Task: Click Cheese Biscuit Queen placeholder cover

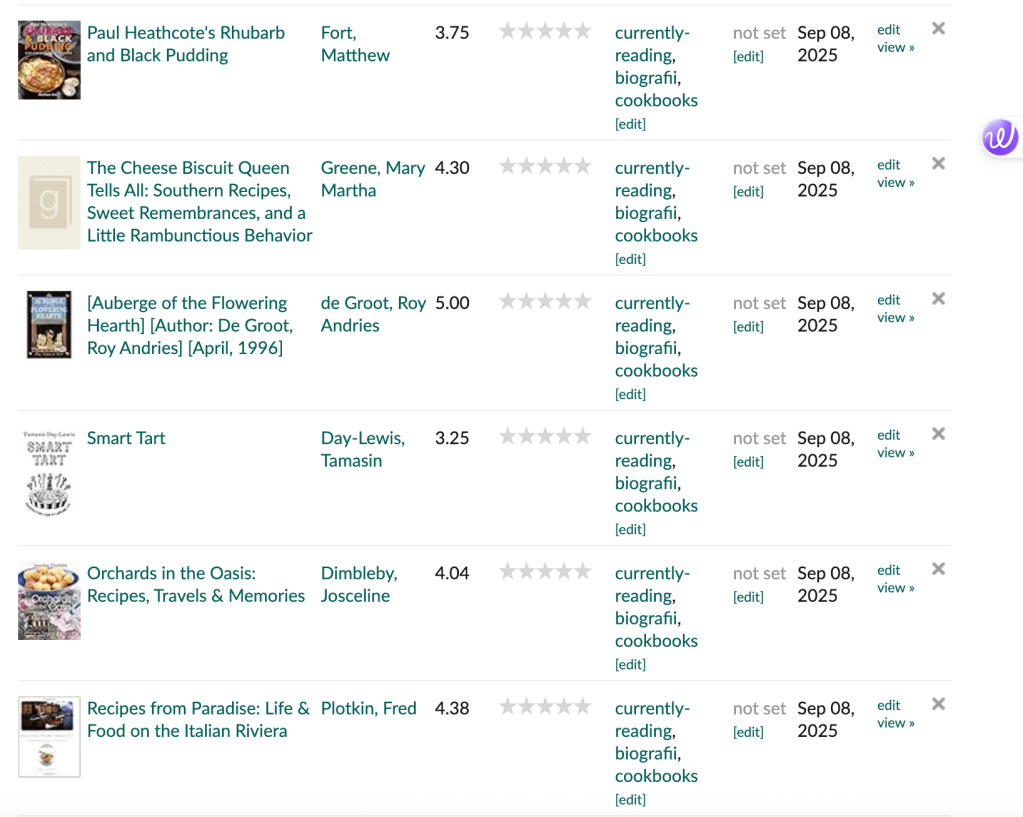Action: (x=48, y=202)
